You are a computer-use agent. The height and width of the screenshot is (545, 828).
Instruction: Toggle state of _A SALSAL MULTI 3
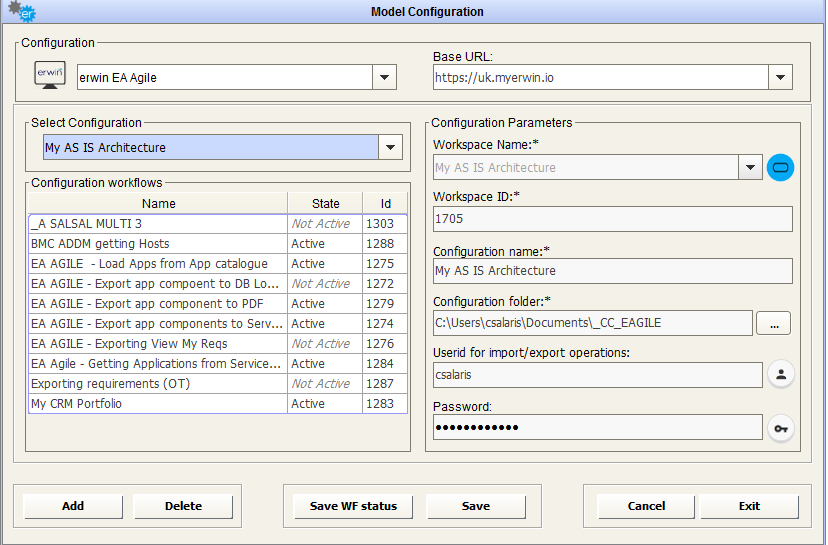321,224
